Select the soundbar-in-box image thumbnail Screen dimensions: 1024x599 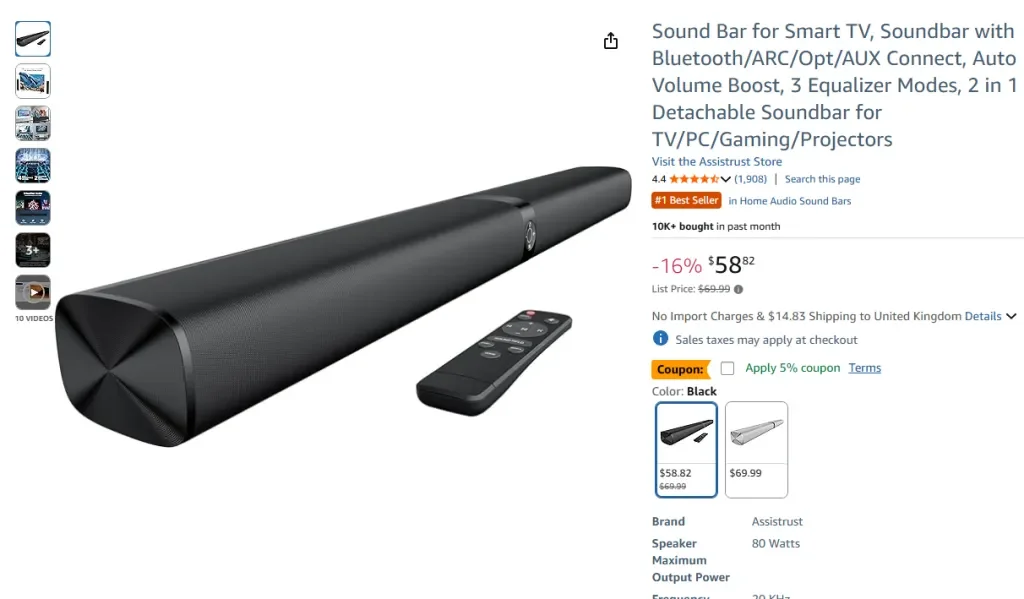coord(33,80)
